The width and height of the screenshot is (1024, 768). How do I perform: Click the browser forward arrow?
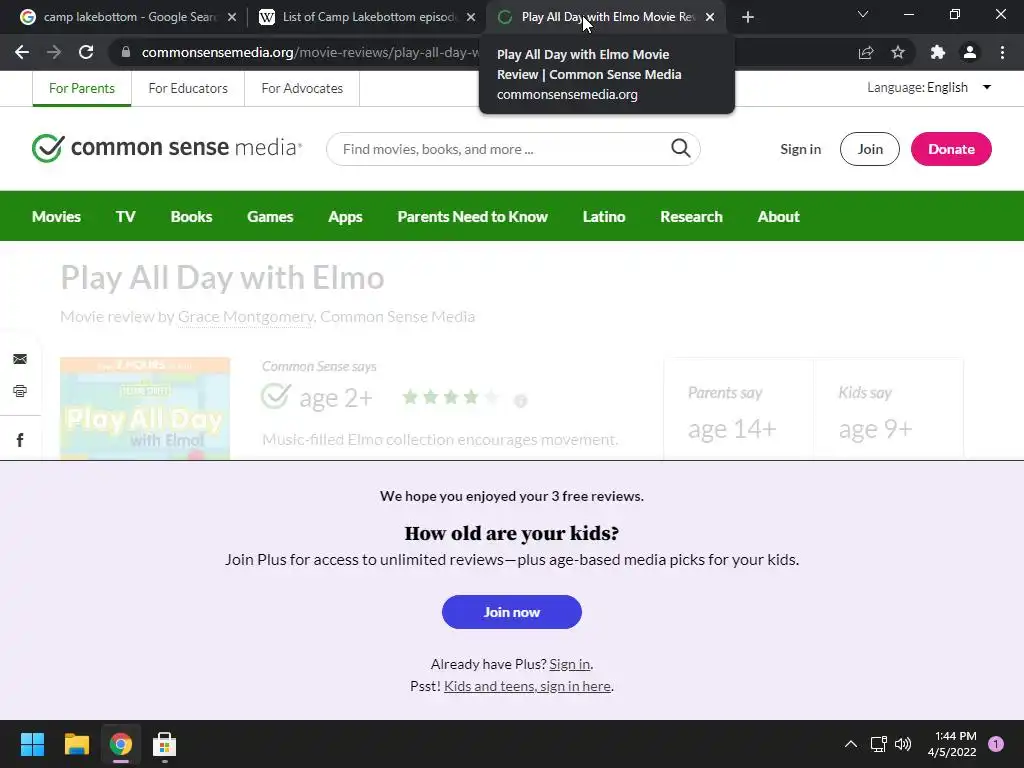54,52
